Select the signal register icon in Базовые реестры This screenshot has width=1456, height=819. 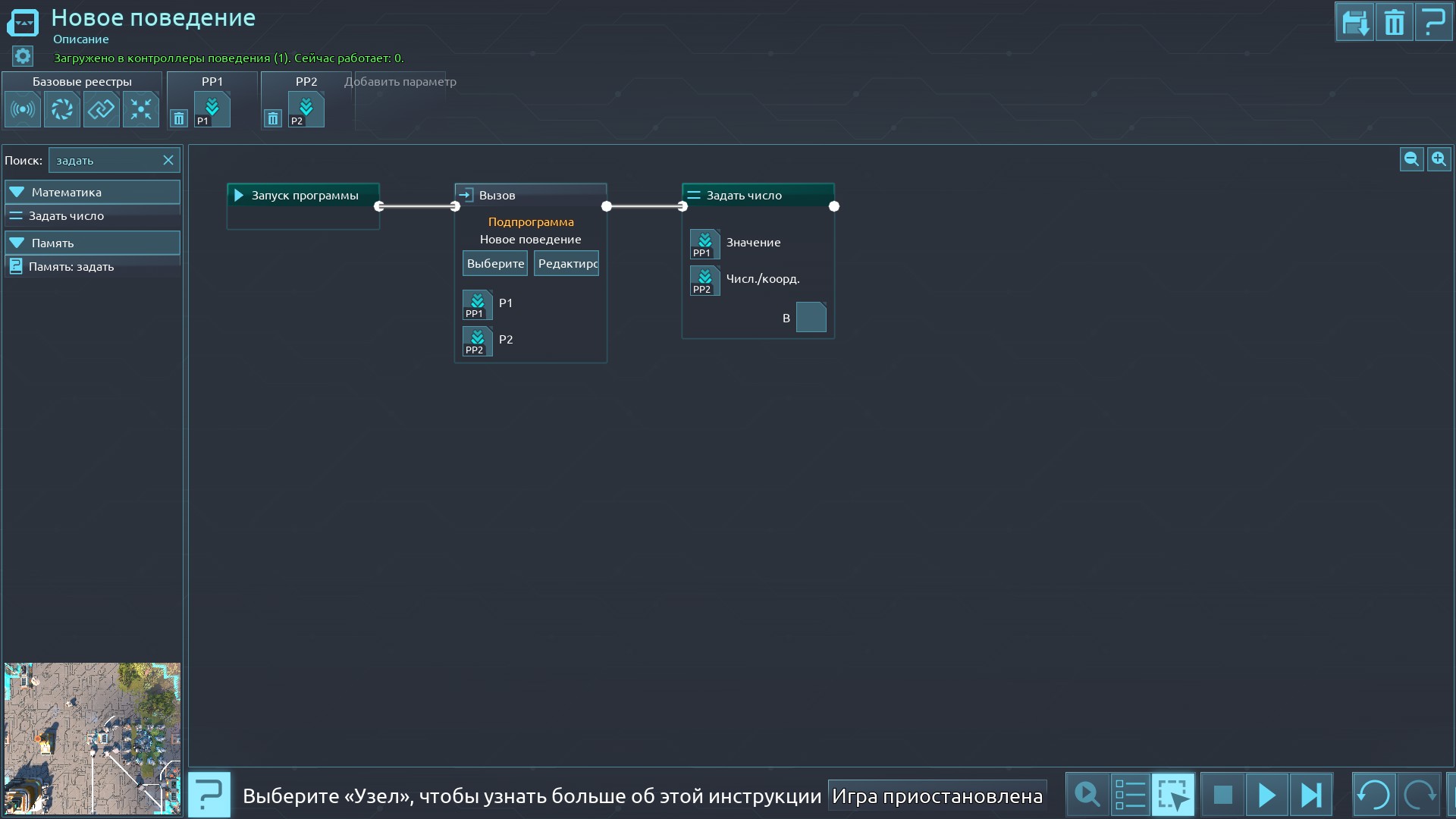point(23,110)
